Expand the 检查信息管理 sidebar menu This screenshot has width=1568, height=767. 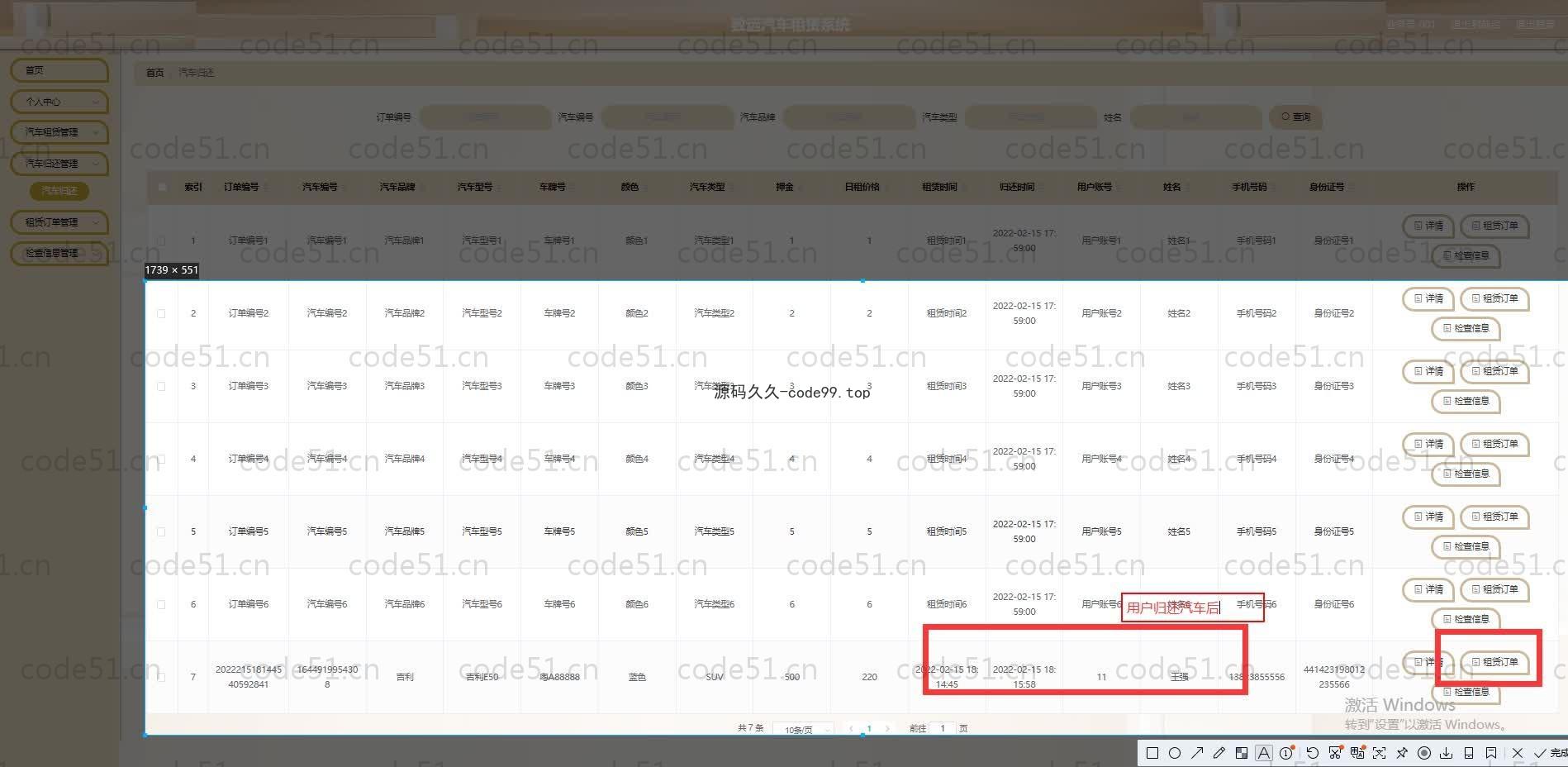click(59, 253)
